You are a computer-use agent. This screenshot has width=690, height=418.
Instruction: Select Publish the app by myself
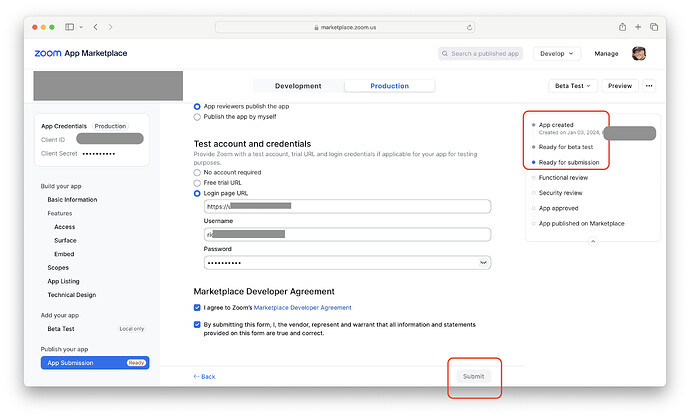point(197,117)
